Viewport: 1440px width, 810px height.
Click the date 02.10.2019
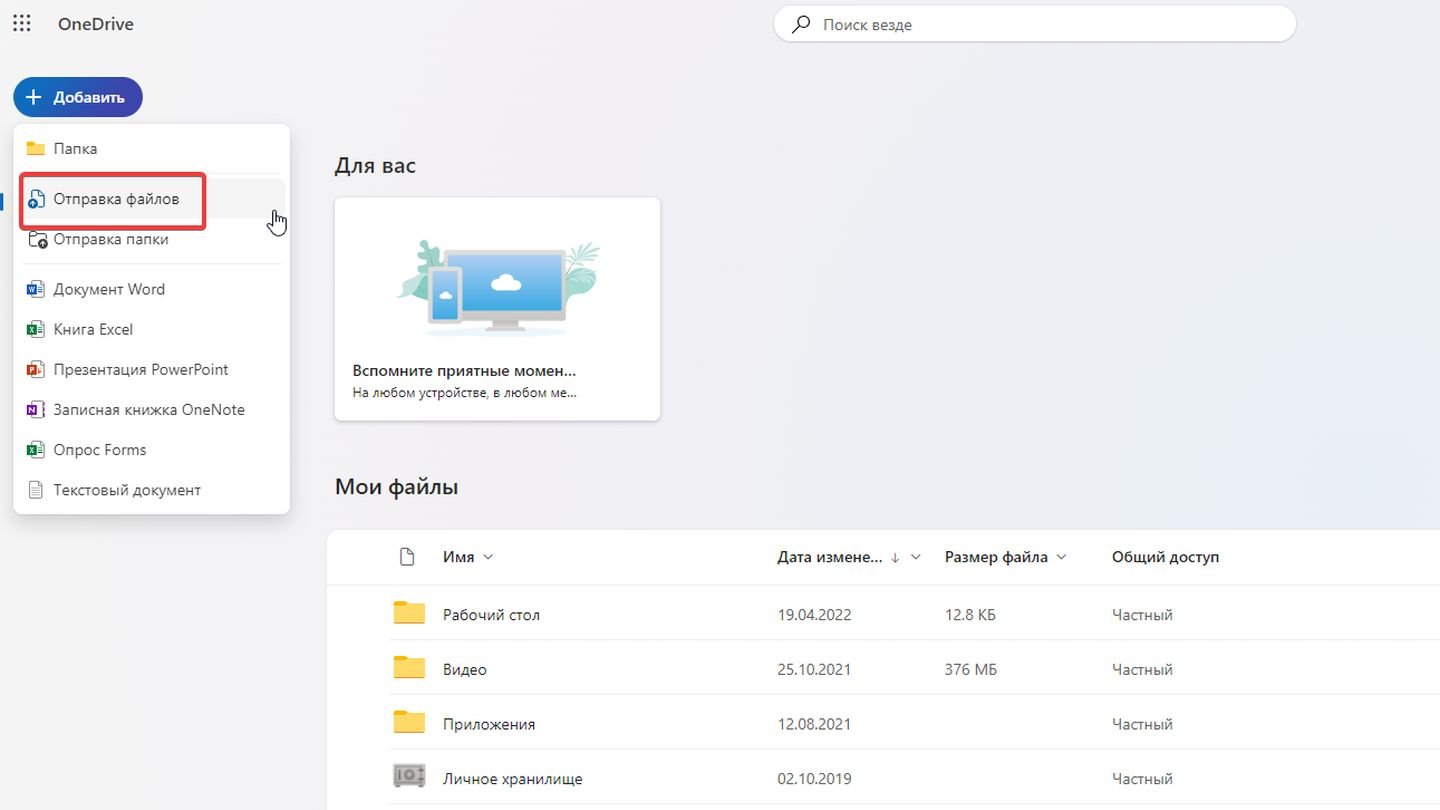pos(814,778)
